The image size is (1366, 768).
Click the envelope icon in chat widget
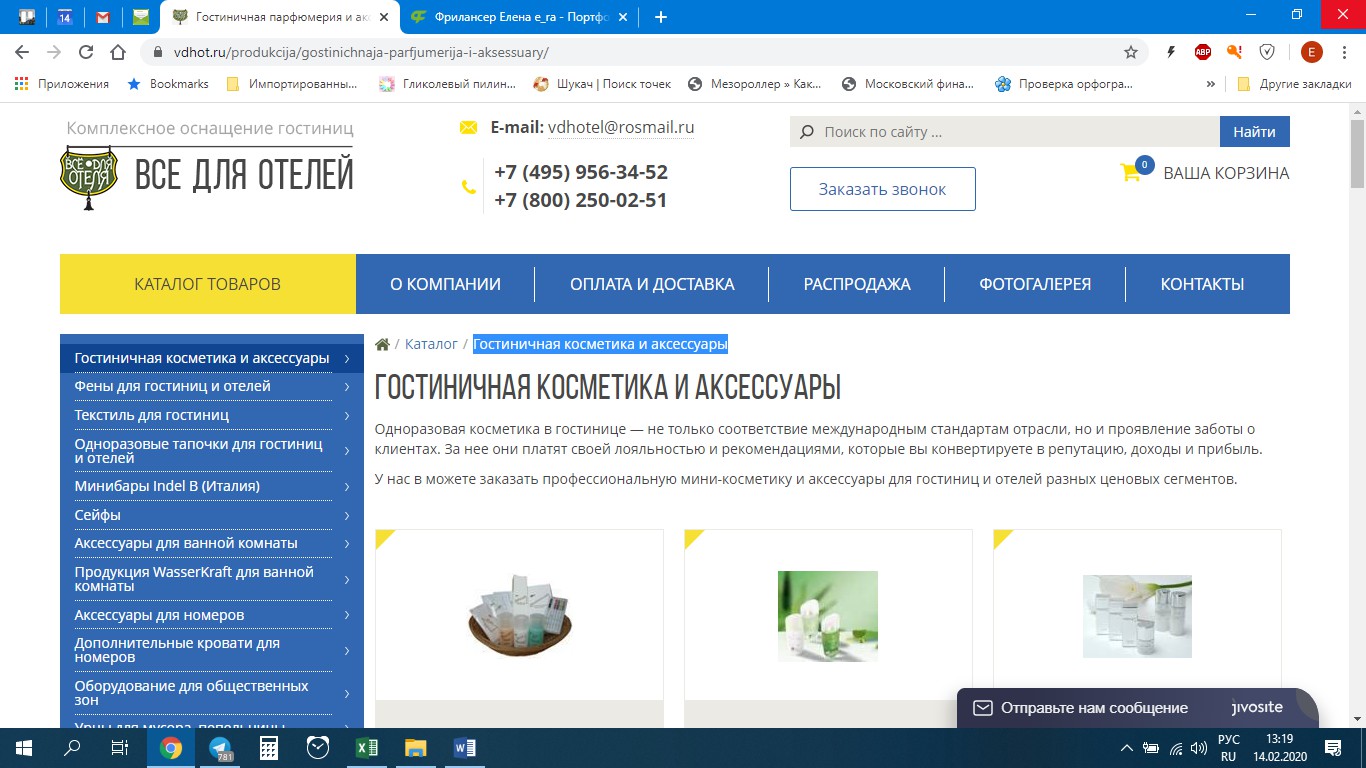pos(983,708)
